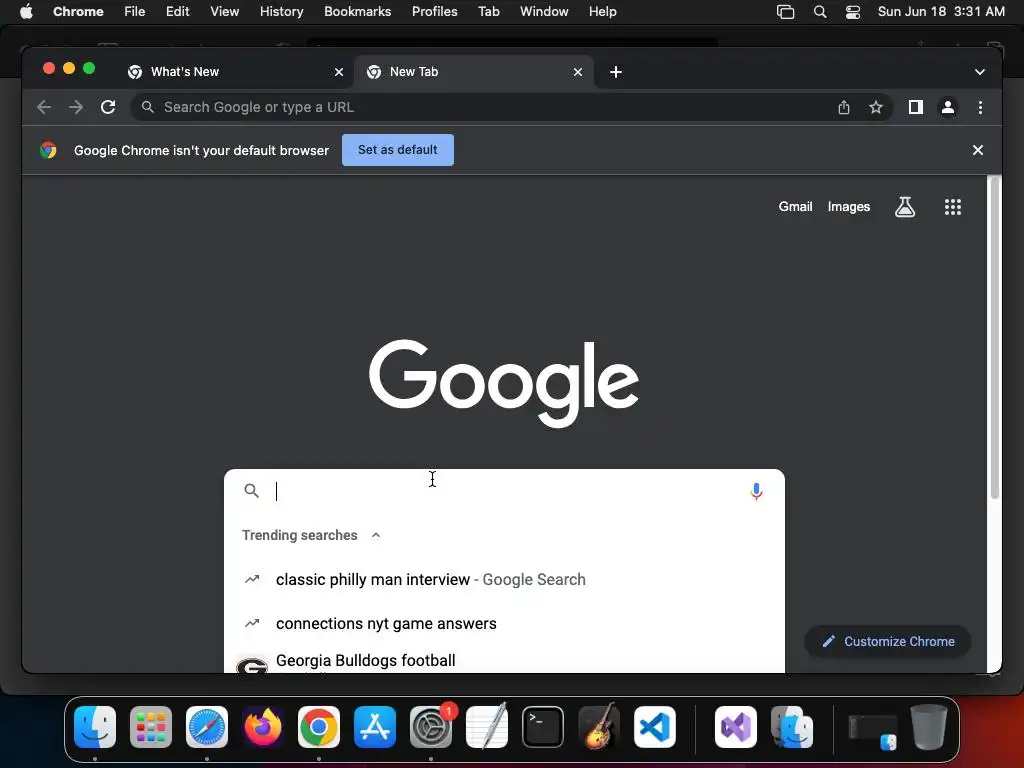Collapse the Trending searches section
This screenshot has height=768, width=1024.
click(376, 535)
